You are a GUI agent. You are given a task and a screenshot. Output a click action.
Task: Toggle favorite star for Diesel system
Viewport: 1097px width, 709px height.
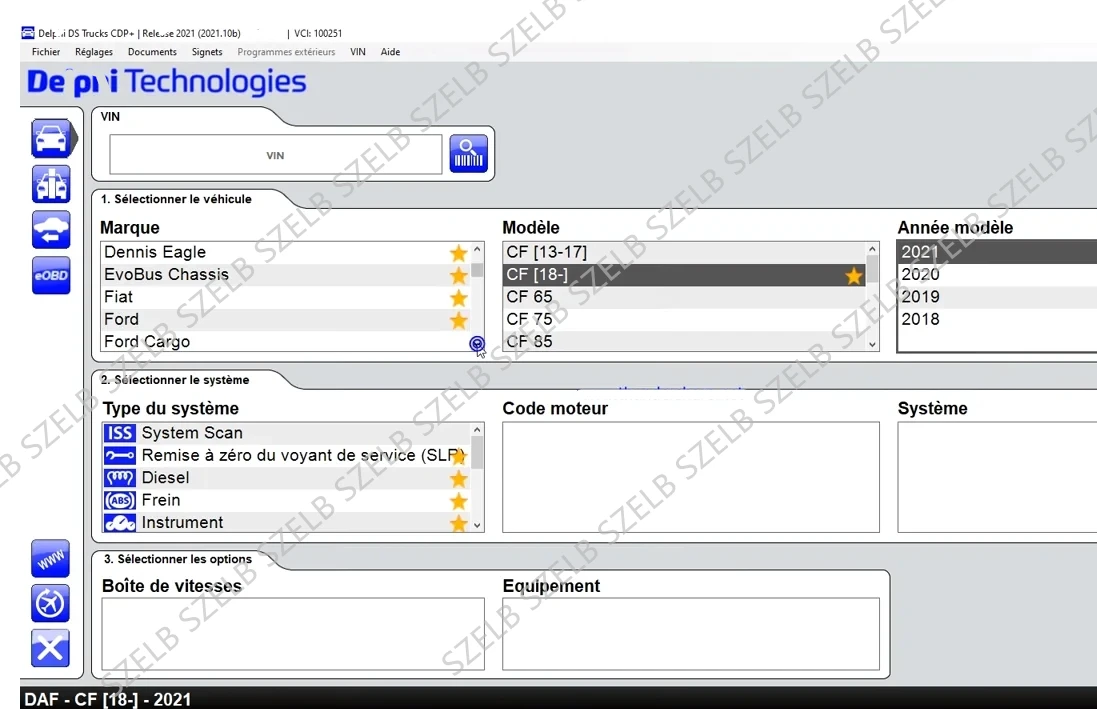point(458,479)
